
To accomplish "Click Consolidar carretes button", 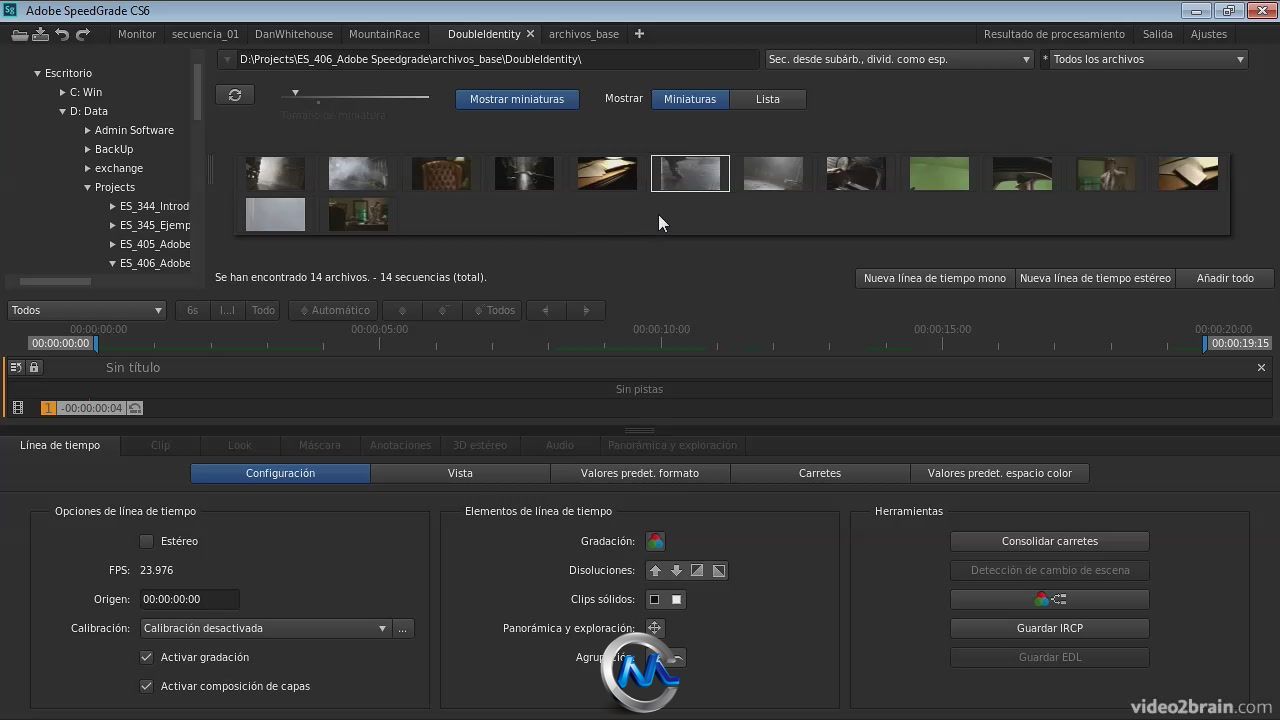I will (x=1049, y=541).
